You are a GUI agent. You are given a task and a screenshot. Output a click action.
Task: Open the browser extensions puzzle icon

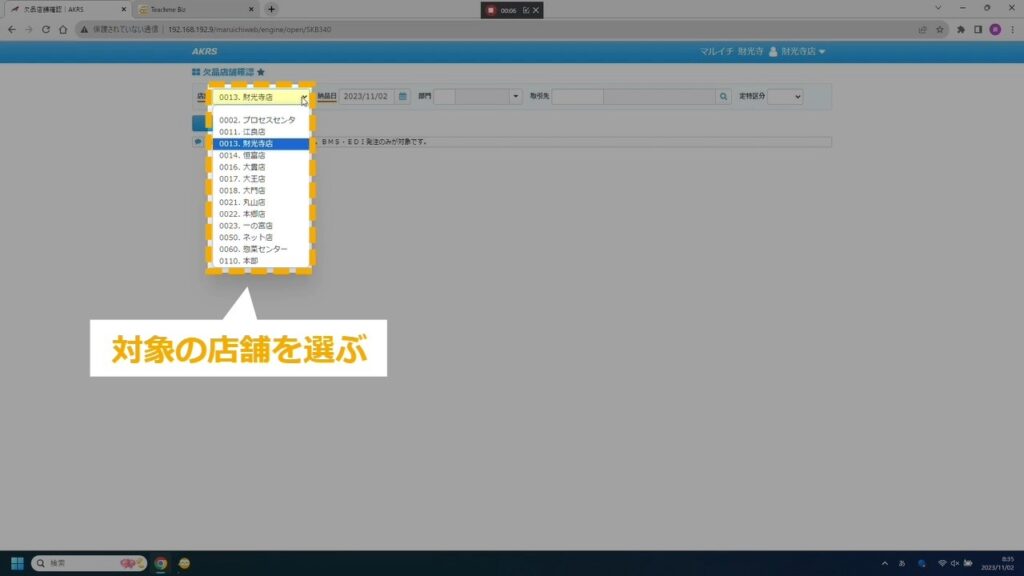click(x=961, y=30)
